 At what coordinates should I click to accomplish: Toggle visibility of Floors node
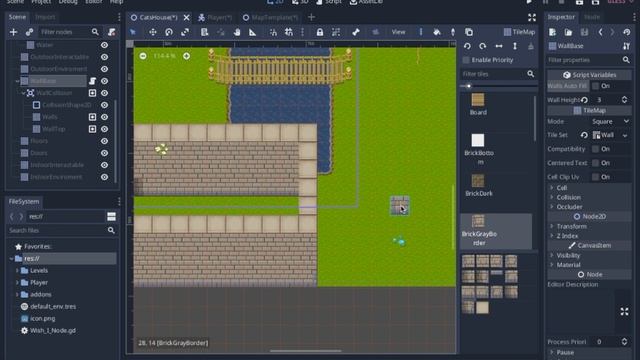tap(104, 141)
